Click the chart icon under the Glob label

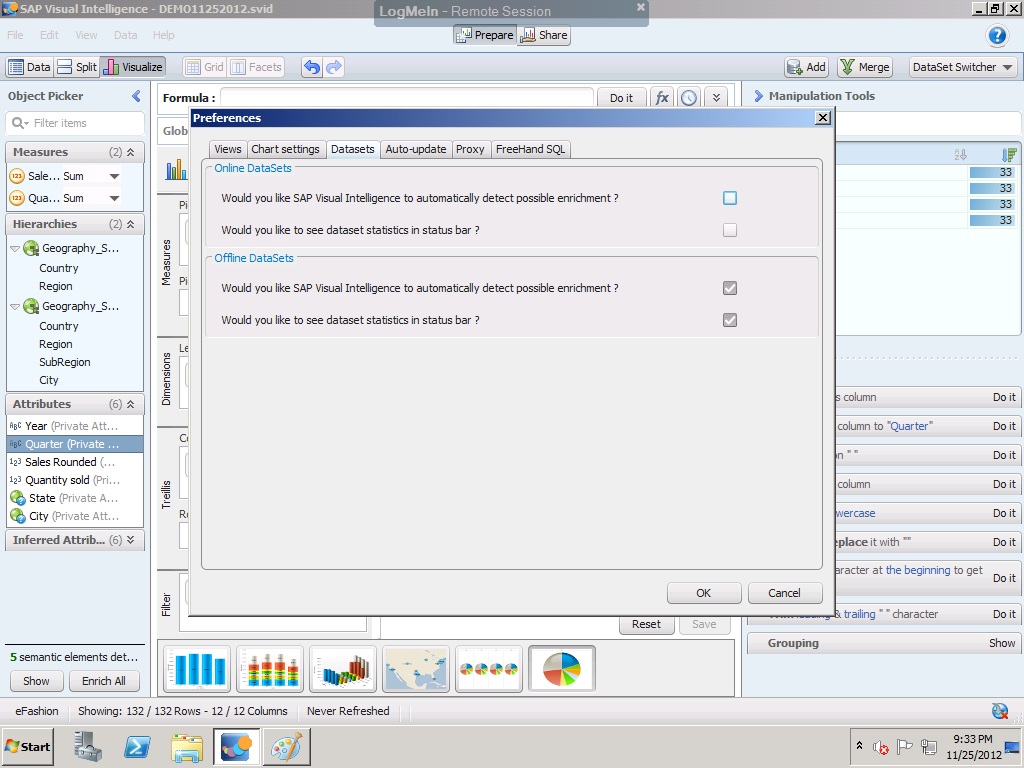coord(176,170)
